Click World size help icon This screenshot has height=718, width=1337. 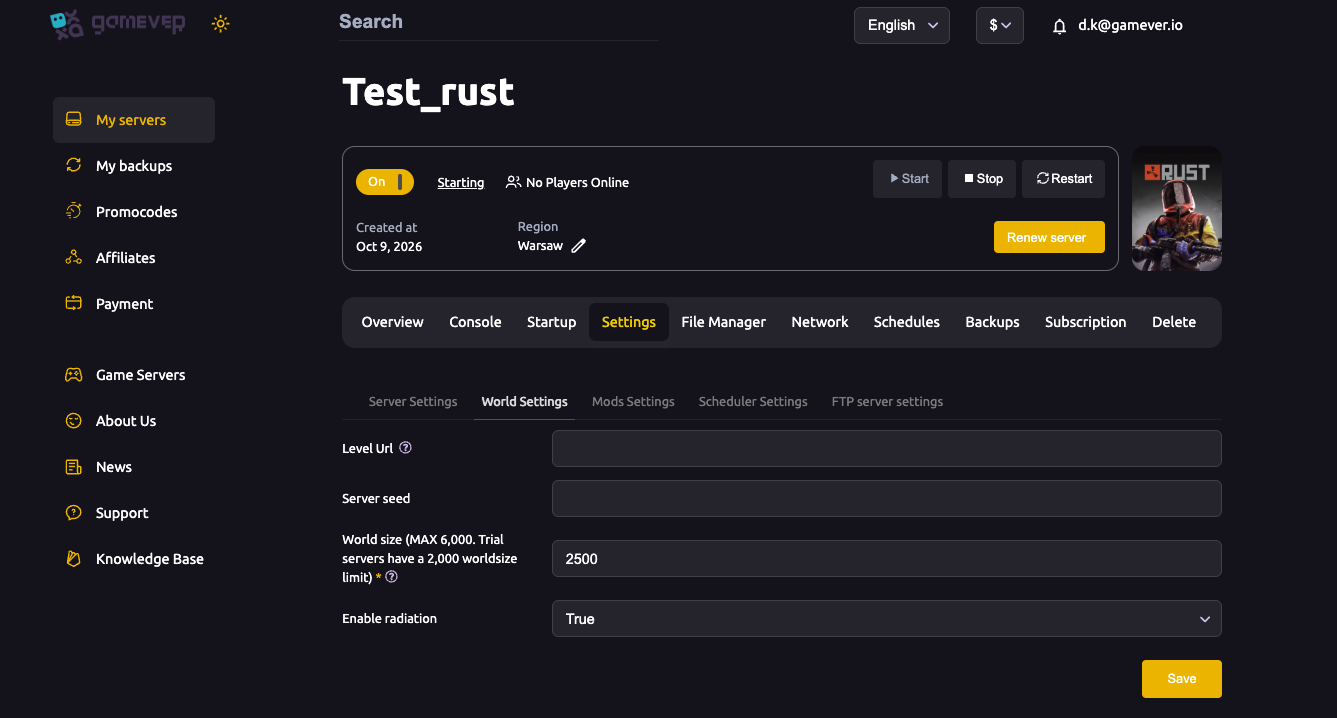point(392,577)
